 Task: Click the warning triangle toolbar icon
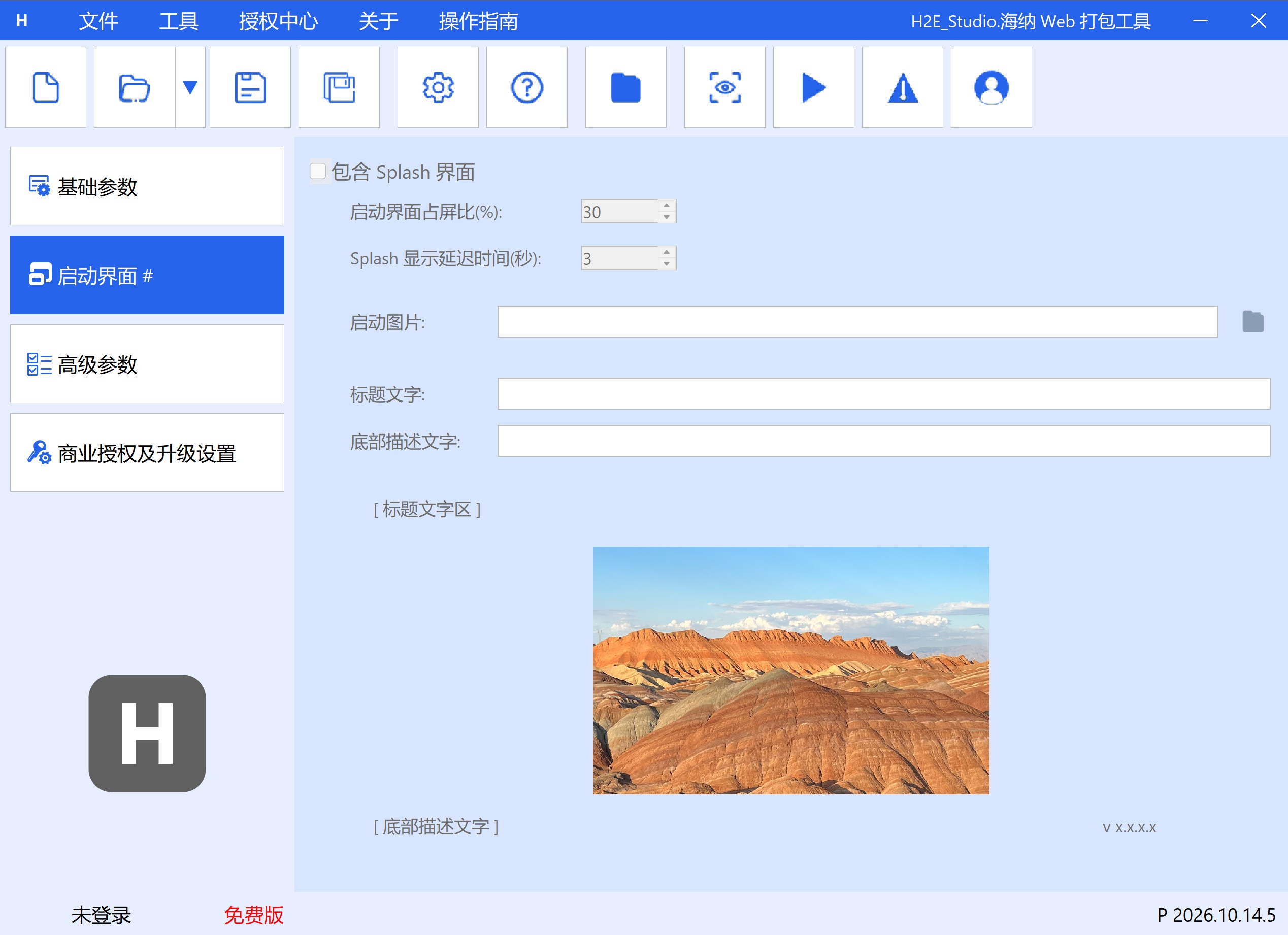902,87
